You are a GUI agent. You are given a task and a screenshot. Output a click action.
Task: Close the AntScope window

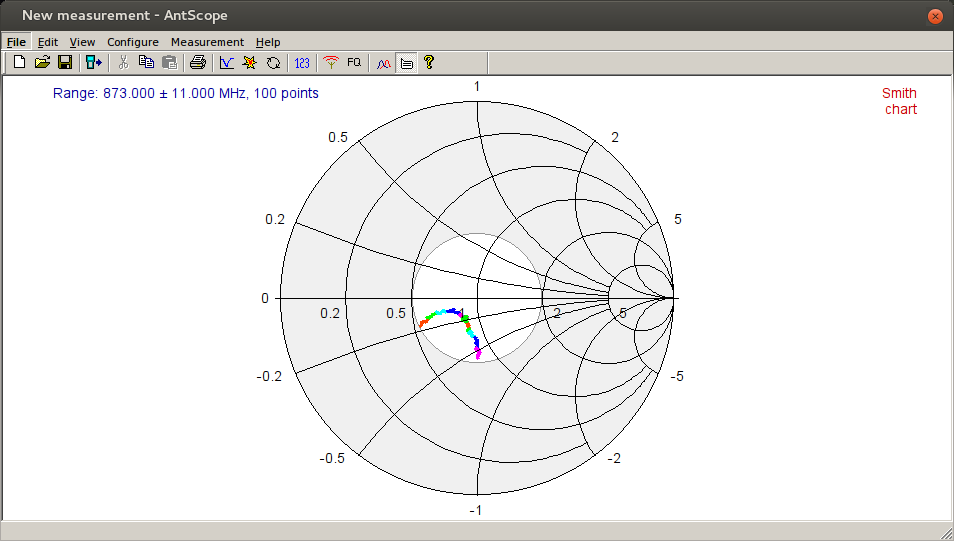[935, 16]
